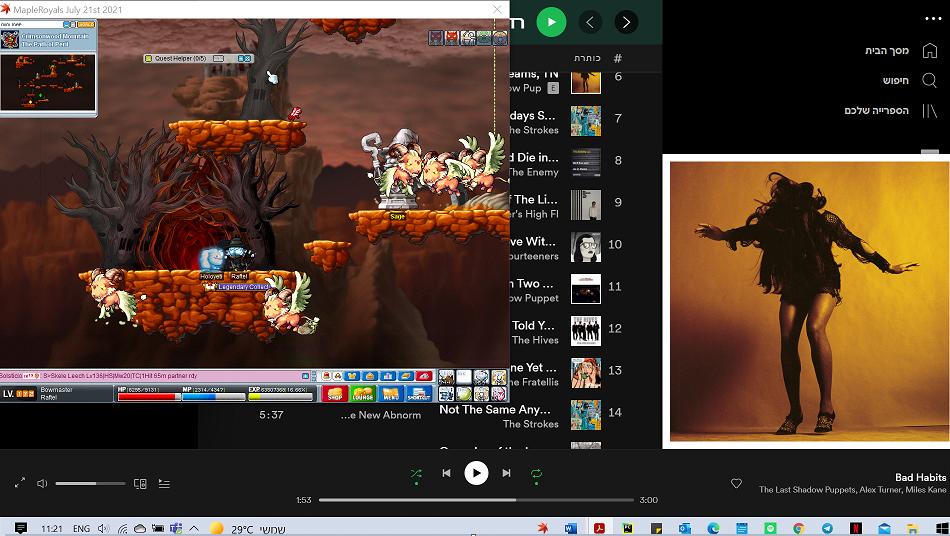Show hidden system tray icons chevron
This screenshot has width=950, height=536.
click(x=194, y=528)
